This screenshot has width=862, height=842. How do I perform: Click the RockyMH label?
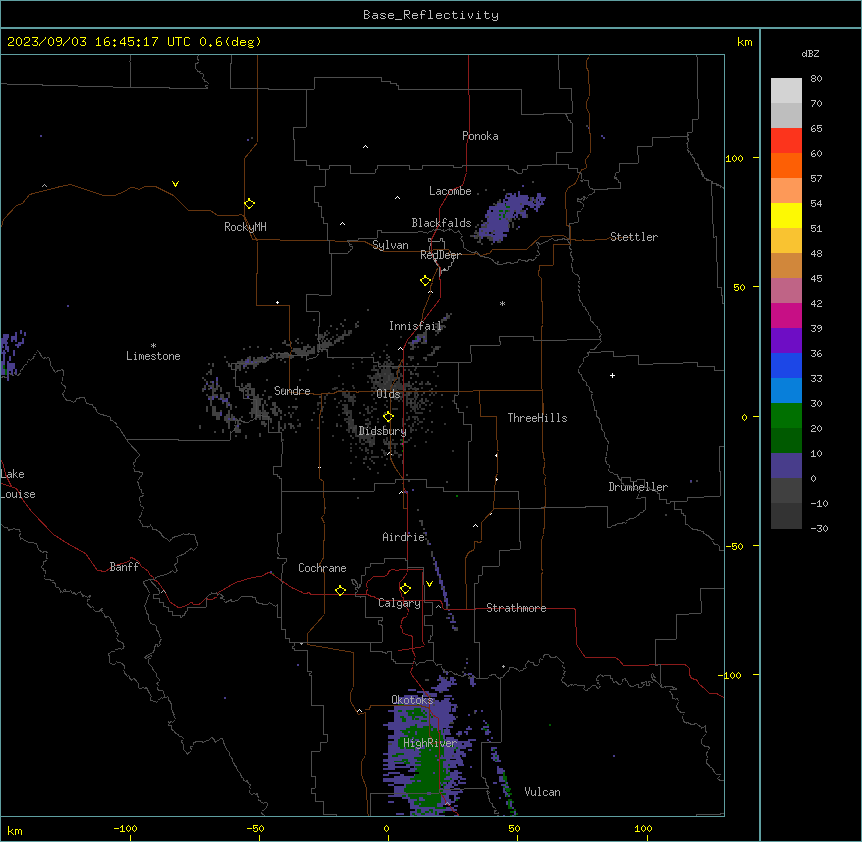pos(245,227)
